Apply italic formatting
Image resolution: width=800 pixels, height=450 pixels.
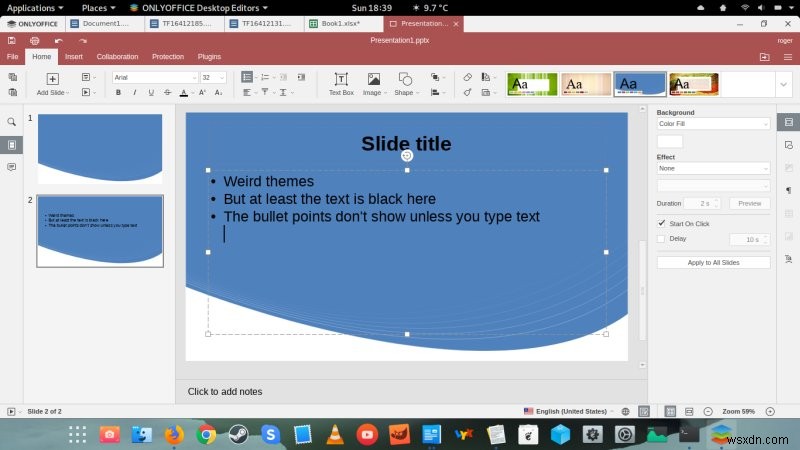(x=135, y=92)
